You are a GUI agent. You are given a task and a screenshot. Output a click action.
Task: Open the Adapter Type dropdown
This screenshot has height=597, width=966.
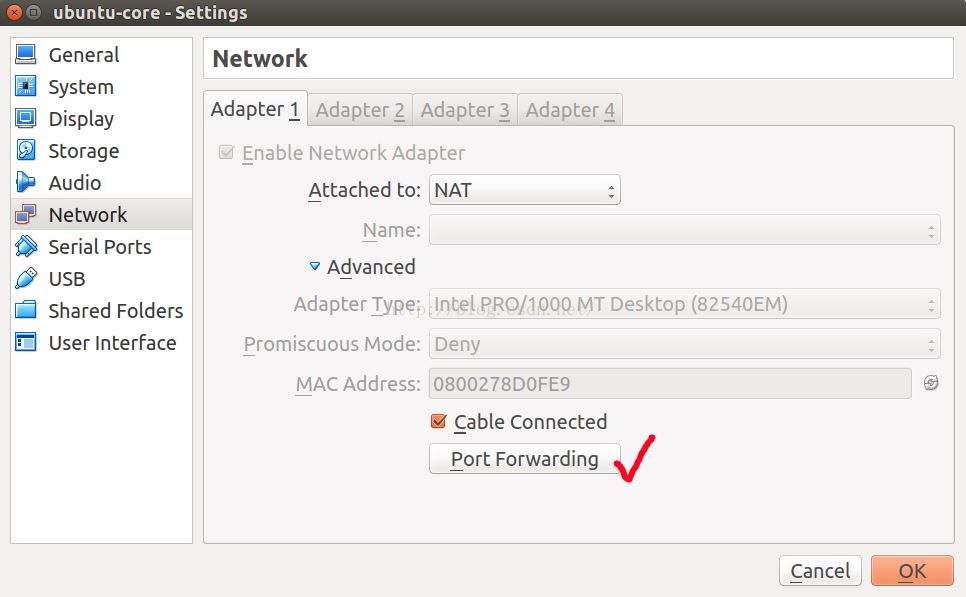684,304
